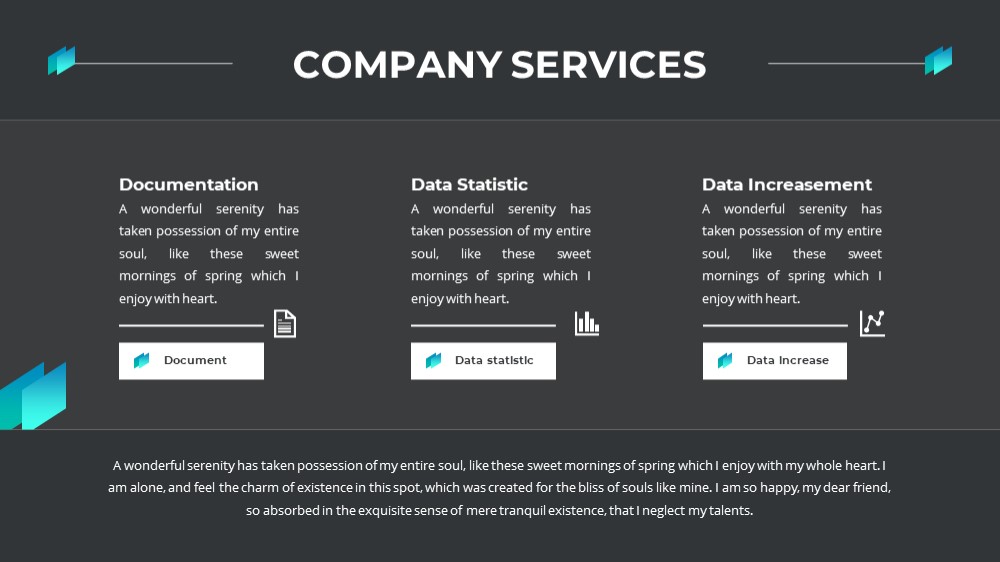
Task: Click teal icon inside Data statistic button
Action: coord(434,360)
